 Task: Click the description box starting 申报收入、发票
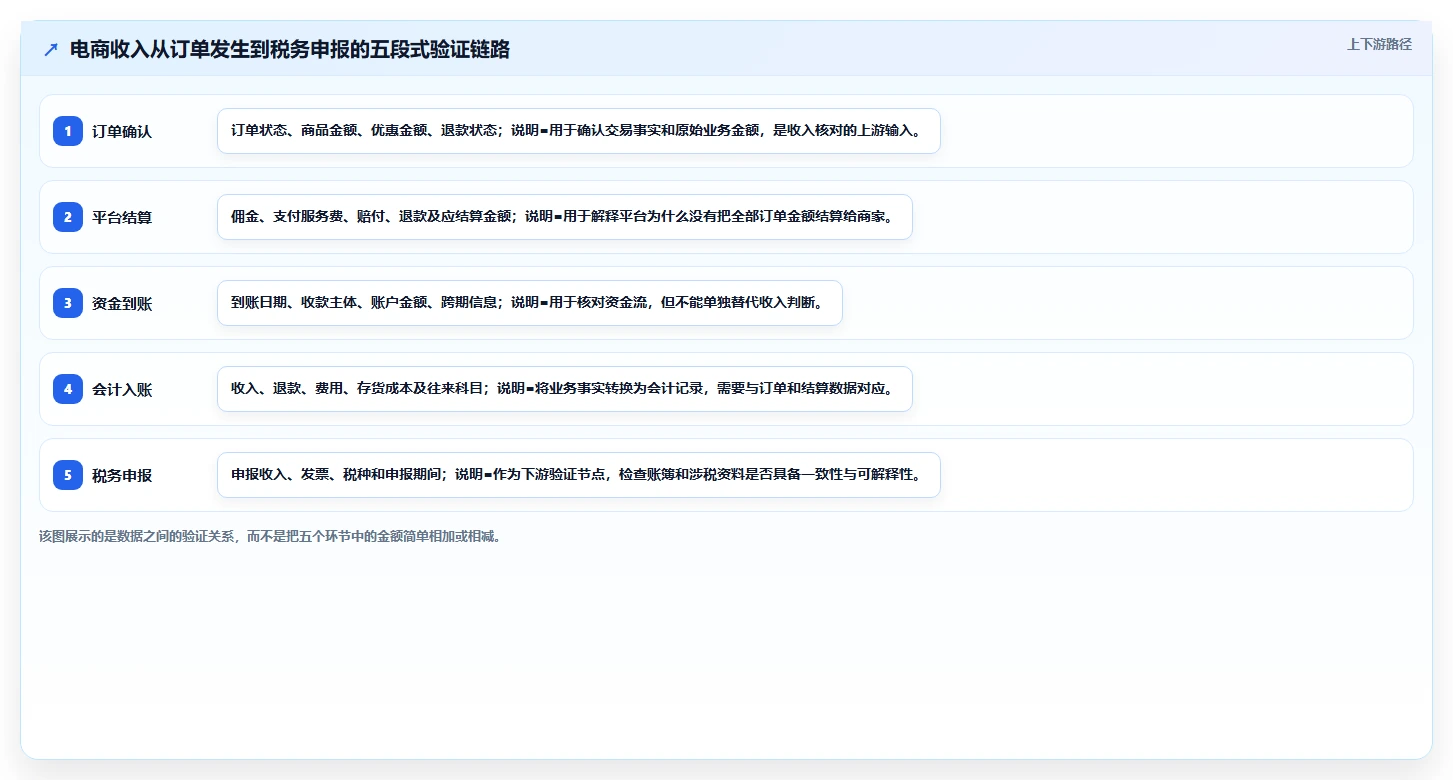click(579, 475)
